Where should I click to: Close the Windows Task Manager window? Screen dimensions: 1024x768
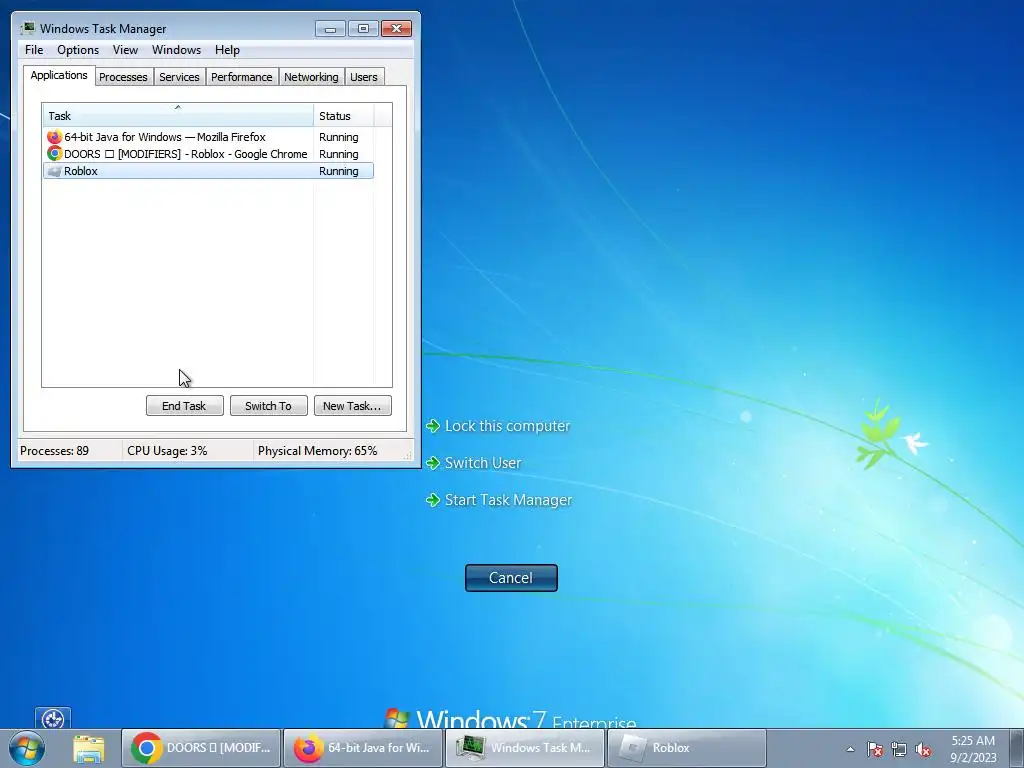396,29
